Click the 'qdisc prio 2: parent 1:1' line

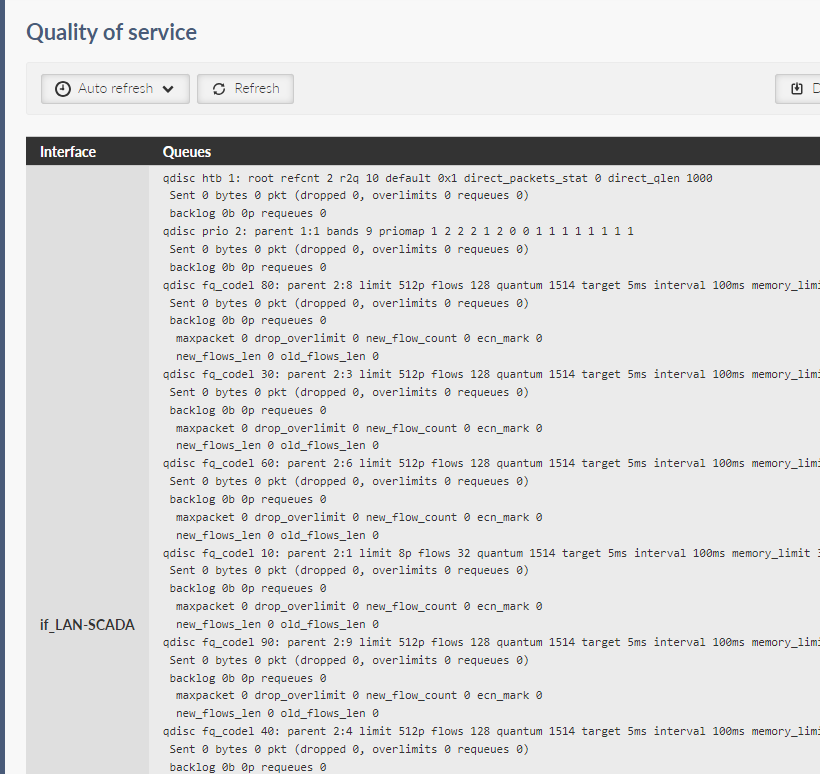pos(398,231)
